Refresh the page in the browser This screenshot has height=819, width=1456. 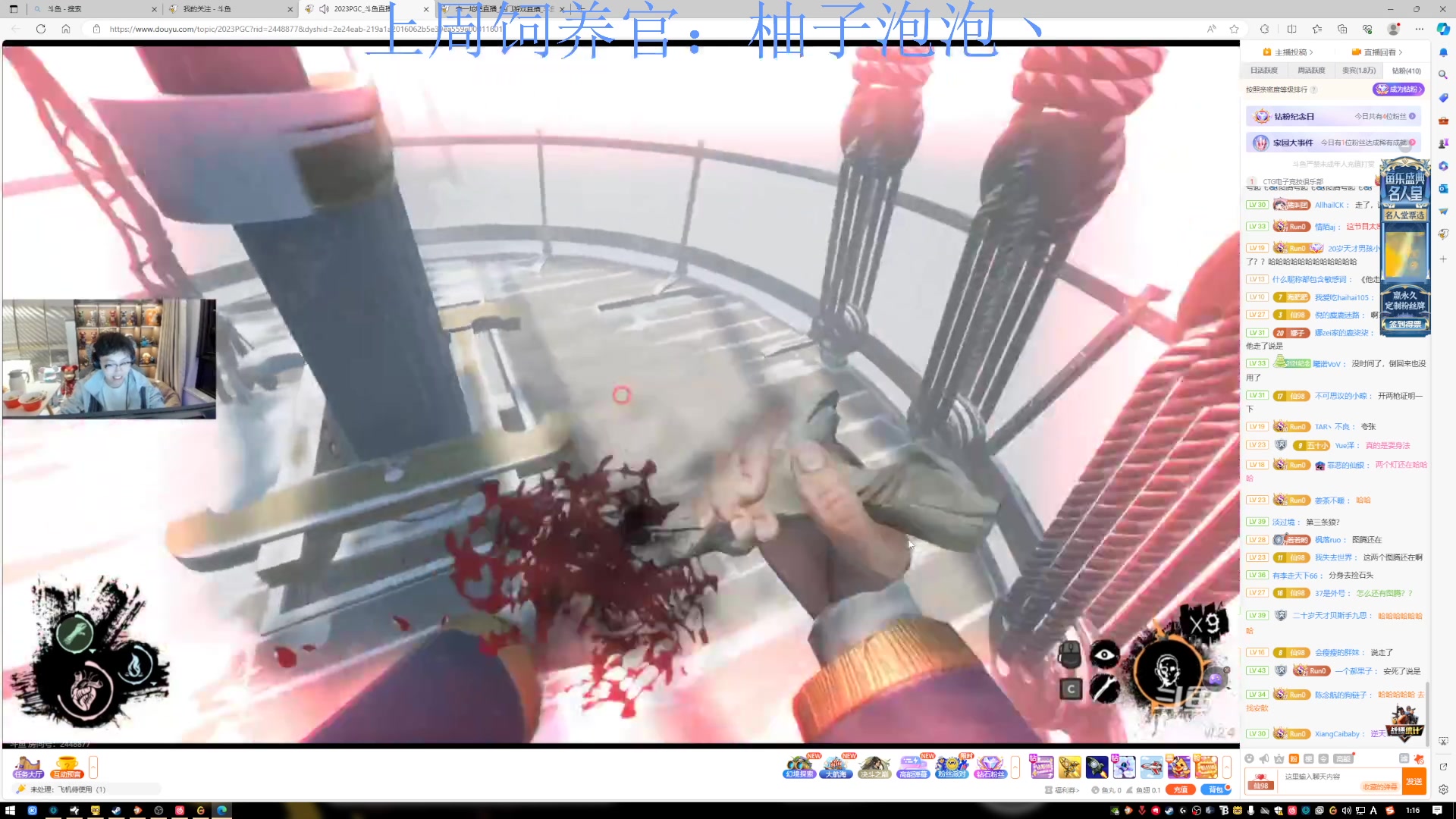41,29
